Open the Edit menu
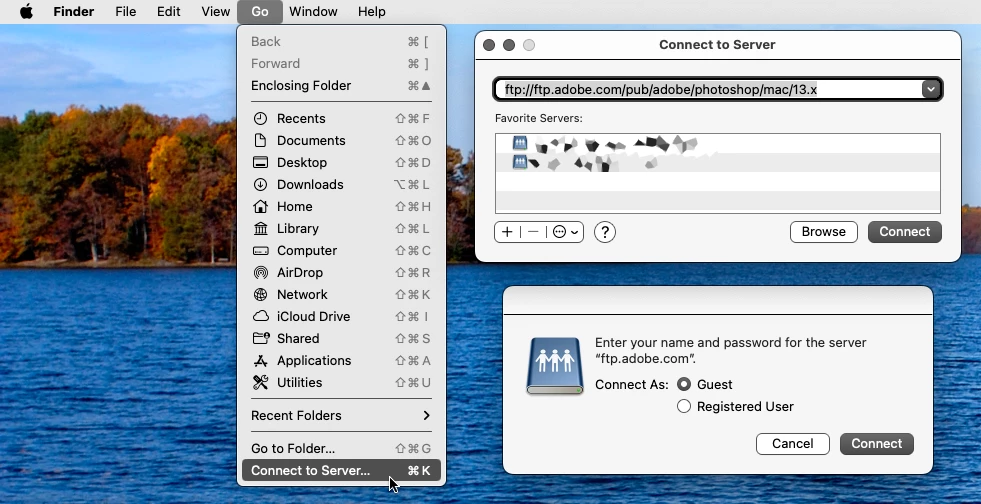The width and height of the screenshot is (981, 504). (168, 11)
